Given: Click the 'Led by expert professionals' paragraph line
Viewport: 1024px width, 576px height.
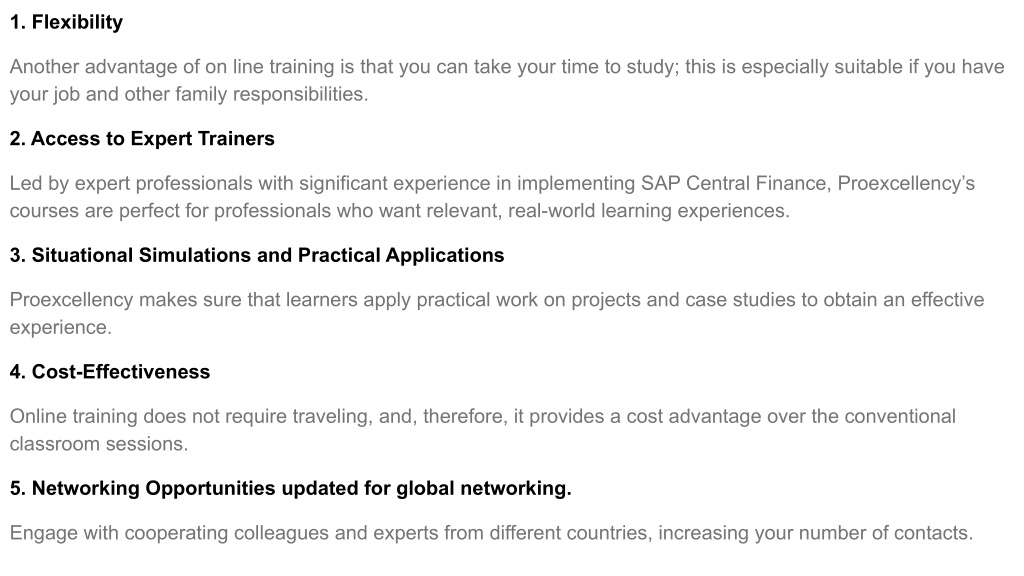Looking at the screenshot, I should tap(492, 184).
